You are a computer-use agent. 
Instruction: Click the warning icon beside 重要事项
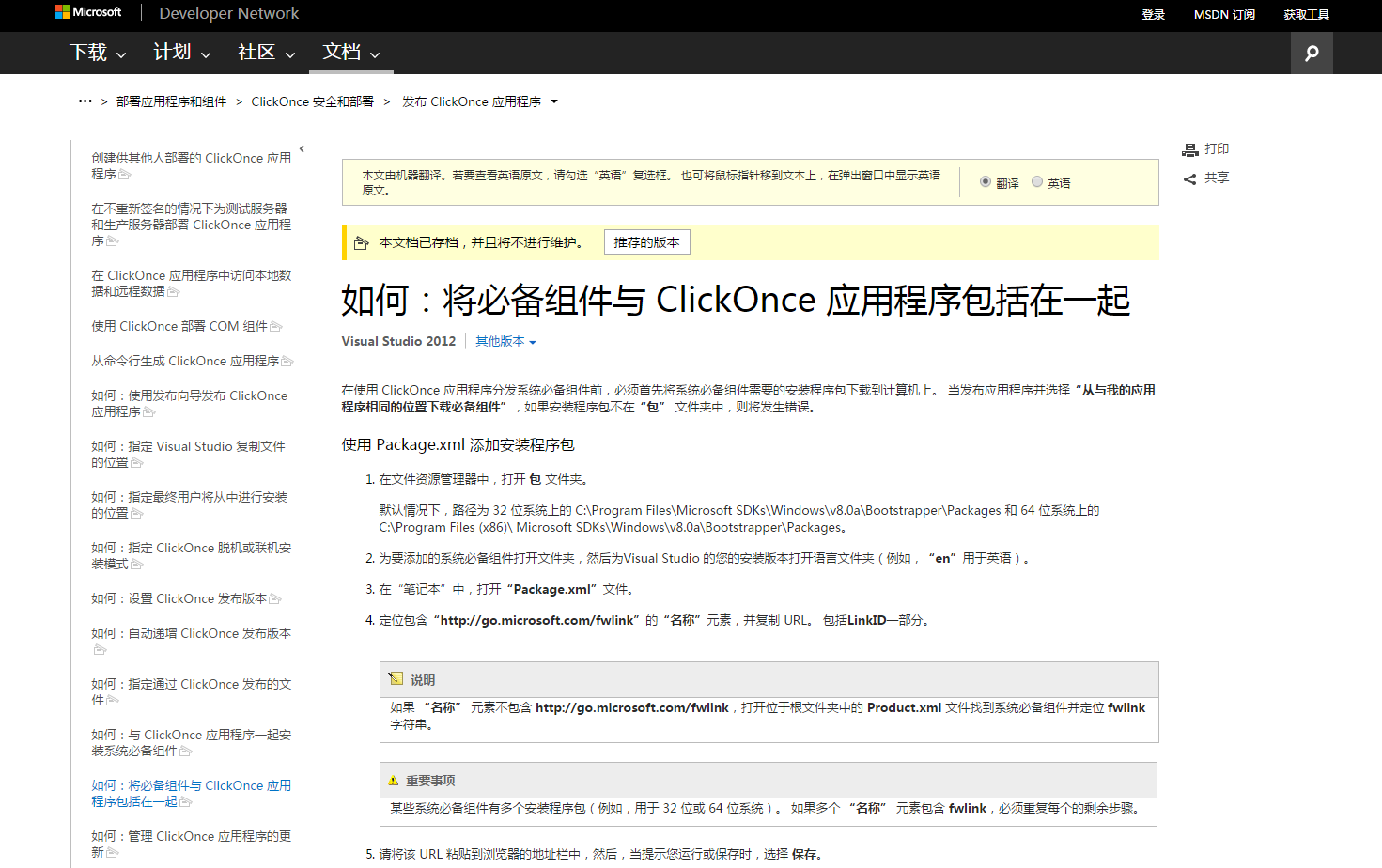click(394, 781)
